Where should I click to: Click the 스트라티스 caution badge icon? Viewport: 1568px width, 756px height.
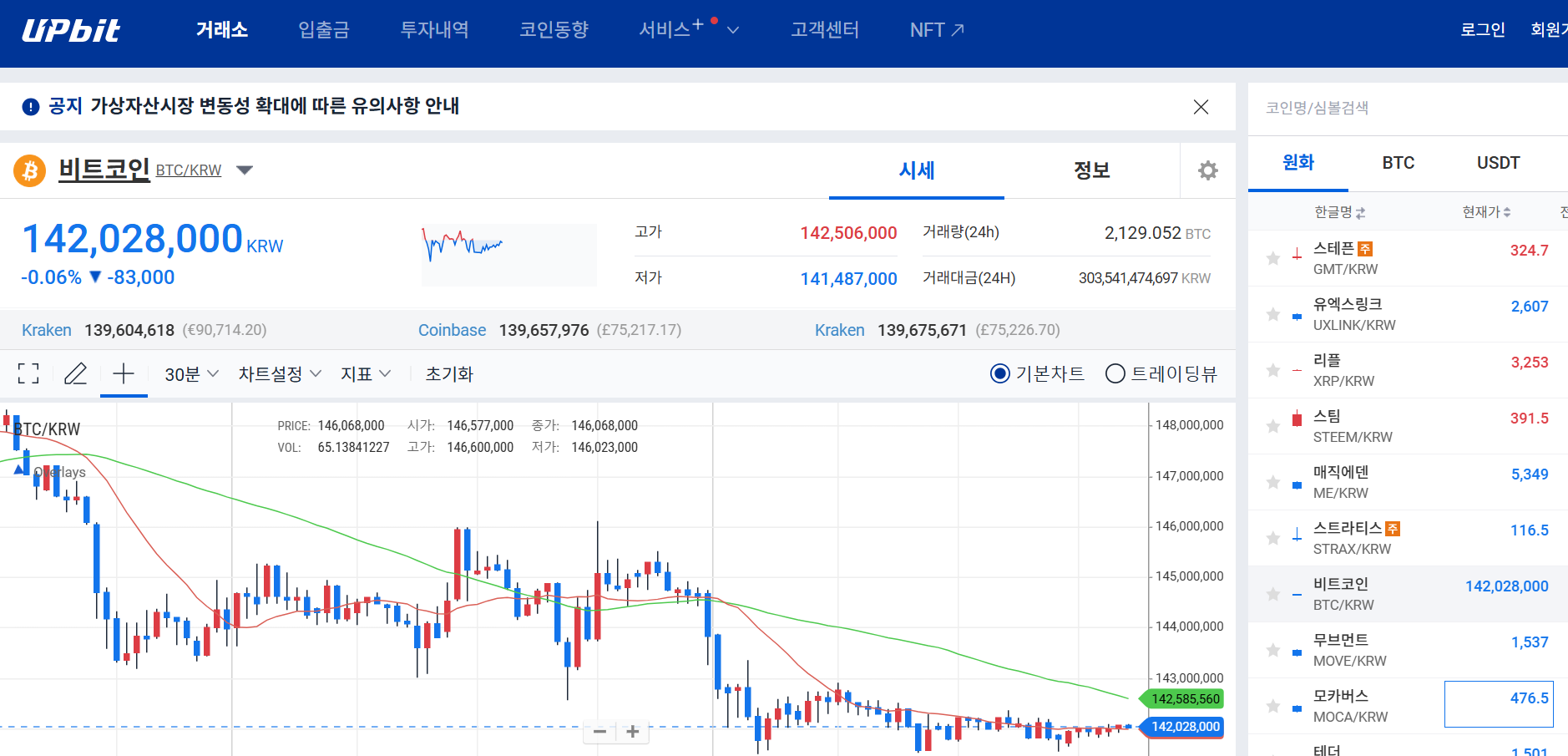click(1393, 529)
